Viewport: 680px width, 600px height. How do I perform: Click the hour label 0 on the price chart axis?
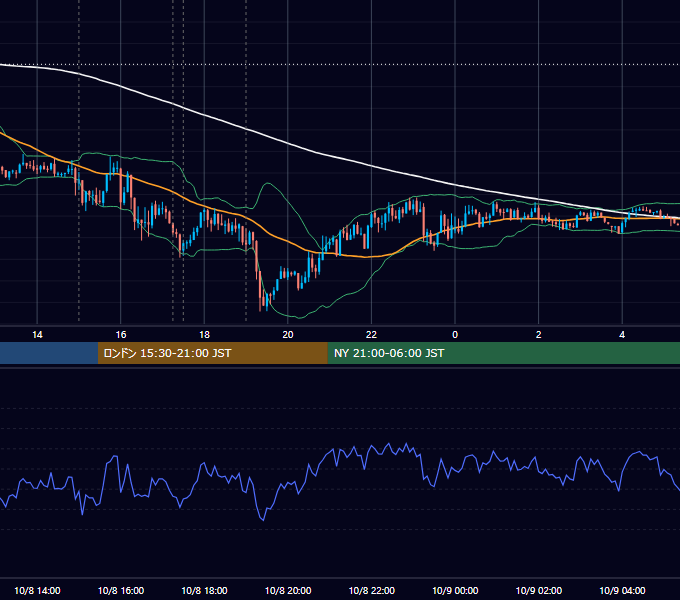(455, 335)
